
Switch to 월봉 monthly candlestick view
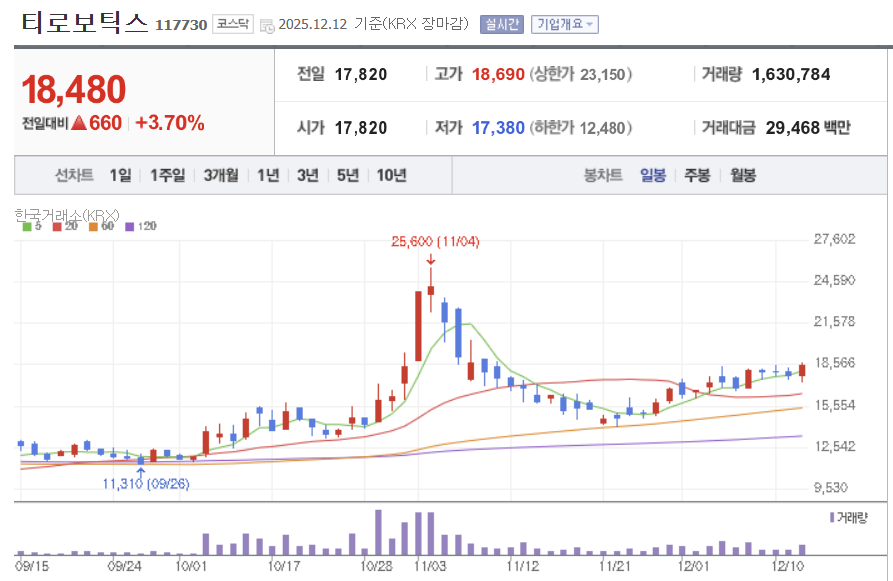pos(744,174)
